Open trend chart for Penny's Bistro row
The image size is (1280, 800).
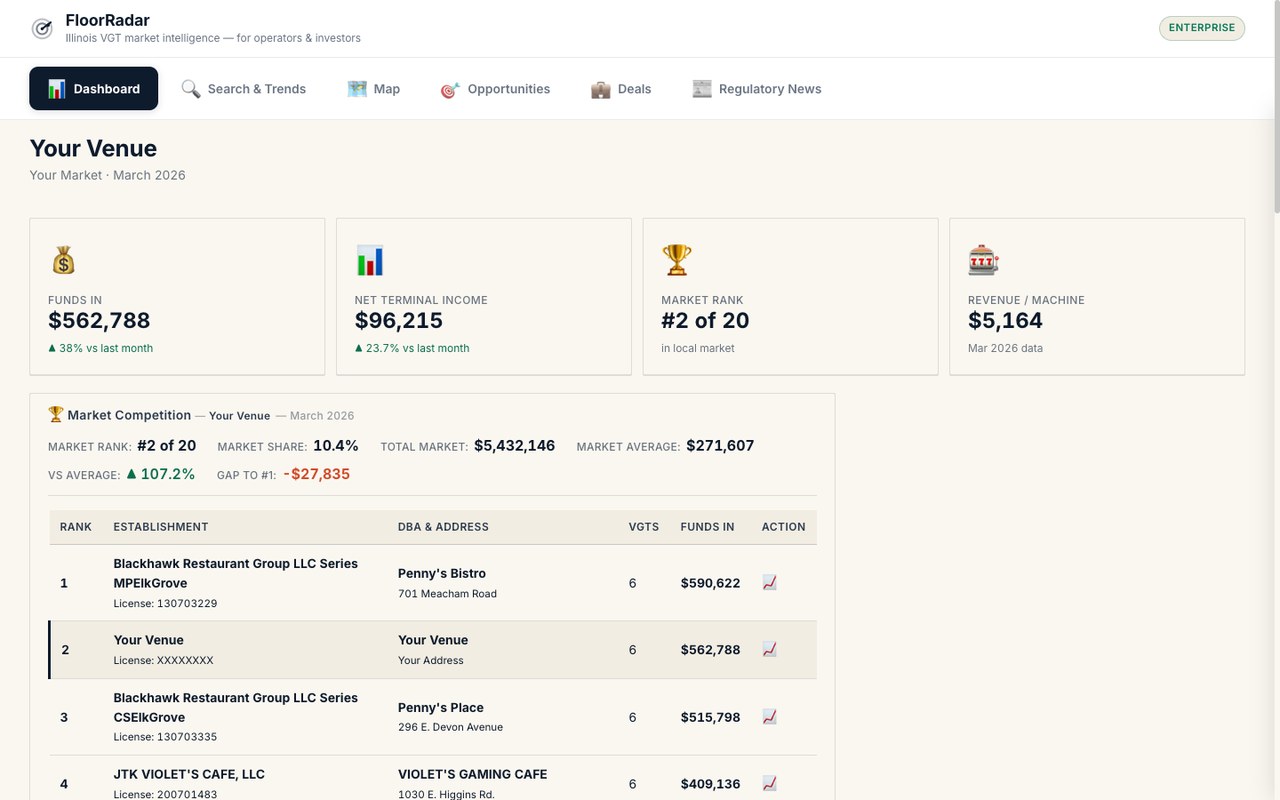[769, 582]
